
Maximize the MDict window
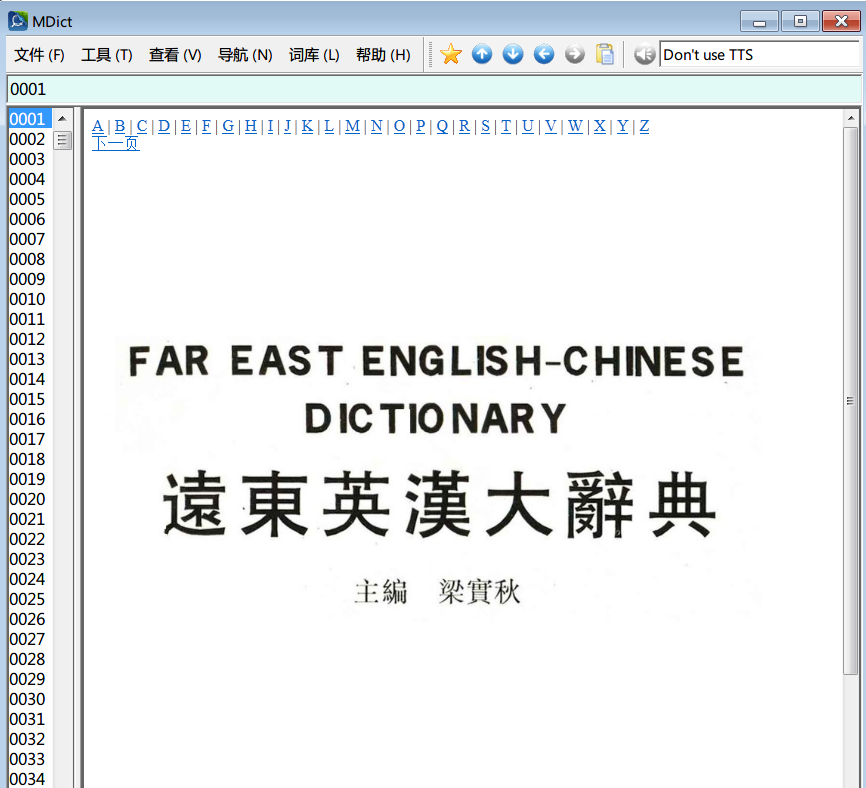pyautogui.click(x=800, y=21)
